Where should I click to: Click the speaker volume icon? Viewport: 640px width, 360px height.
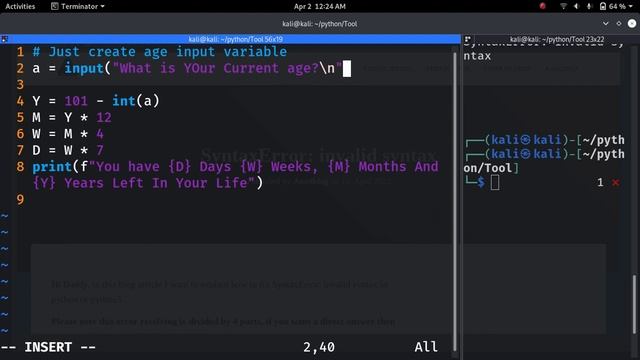(576, 6)
